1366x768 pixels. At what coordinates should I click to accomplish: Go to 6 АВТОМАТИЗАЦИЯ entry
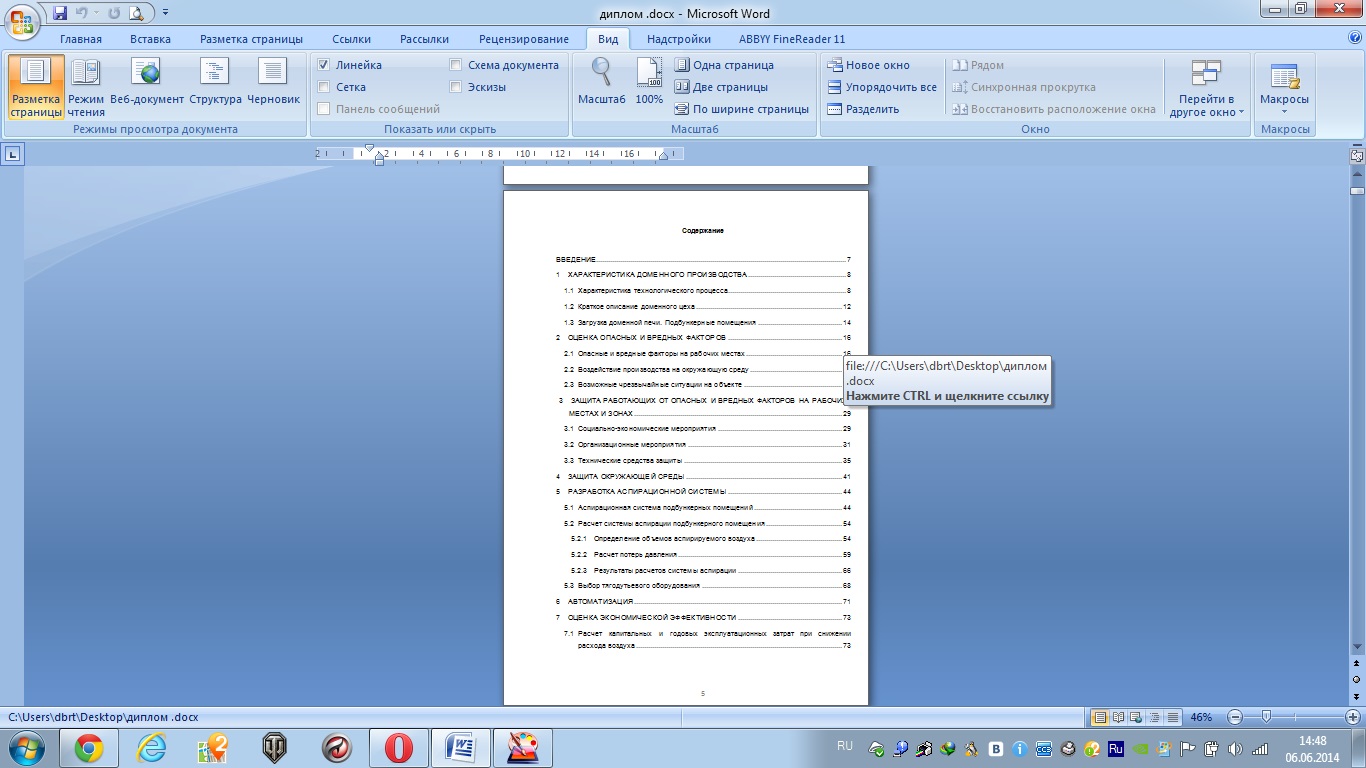[x=703, y=601]
